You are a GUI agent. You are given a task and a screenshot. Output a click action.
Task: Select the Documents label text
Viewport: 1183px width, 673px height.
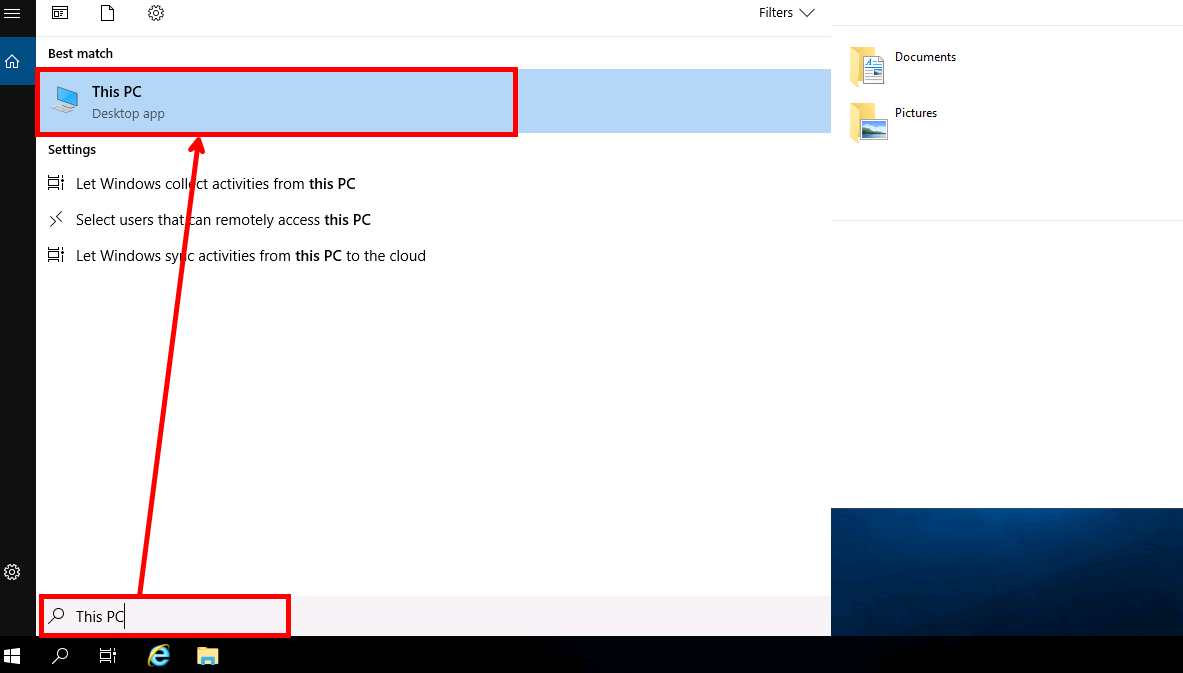tap(925, 57)
